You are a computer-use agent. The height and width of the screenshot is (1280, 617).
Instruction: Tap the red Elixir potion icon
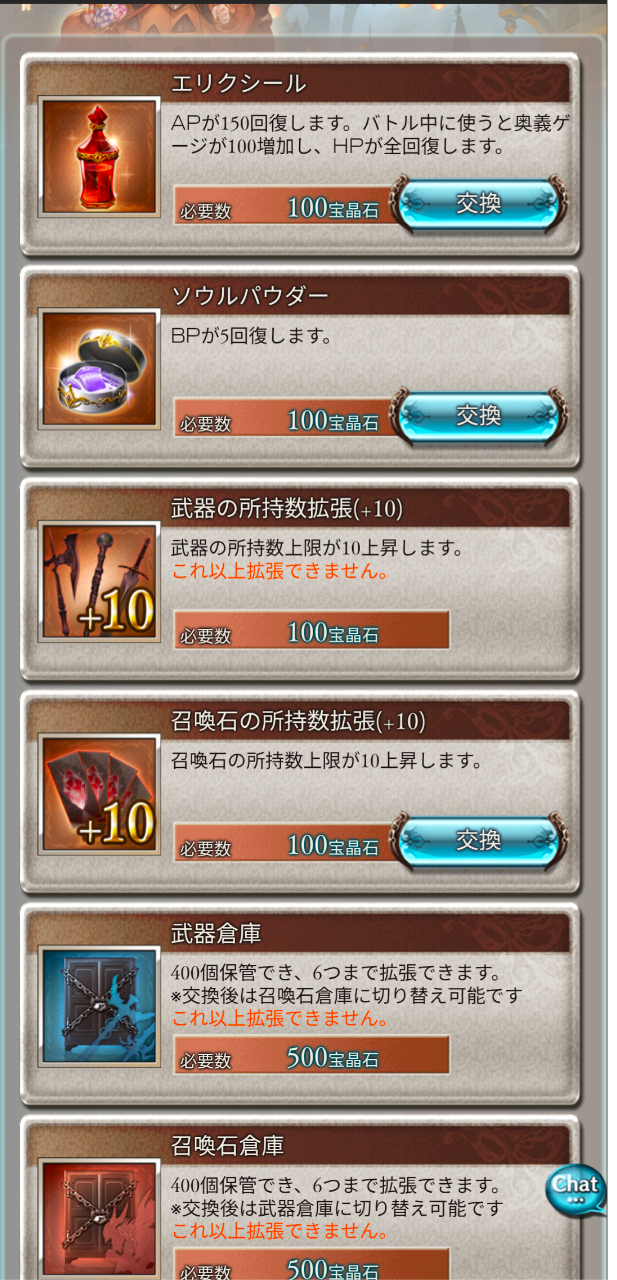pos(99,157)
